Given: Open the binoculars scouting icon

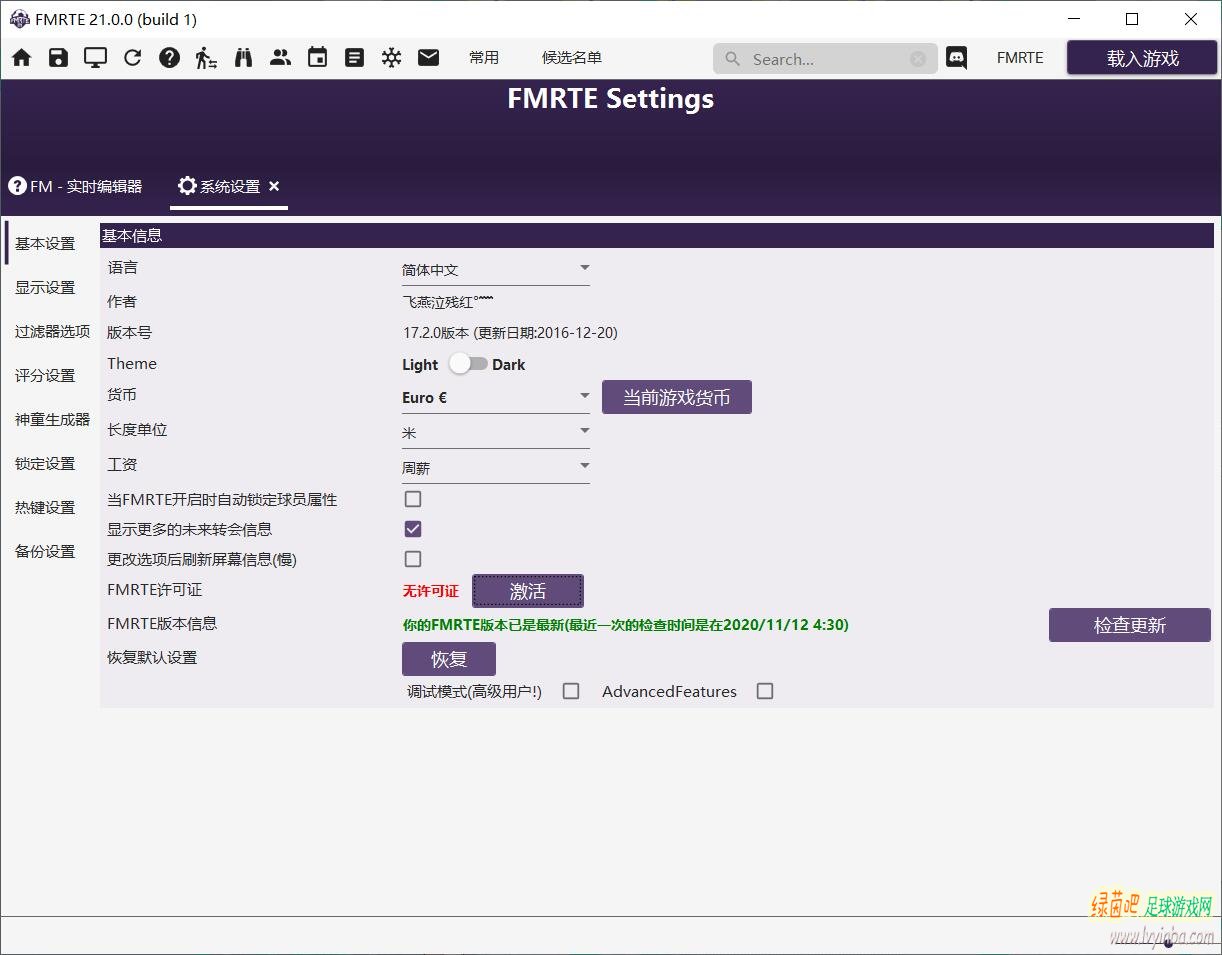Looking at the screenshot, I should click(x=243, y=58).
